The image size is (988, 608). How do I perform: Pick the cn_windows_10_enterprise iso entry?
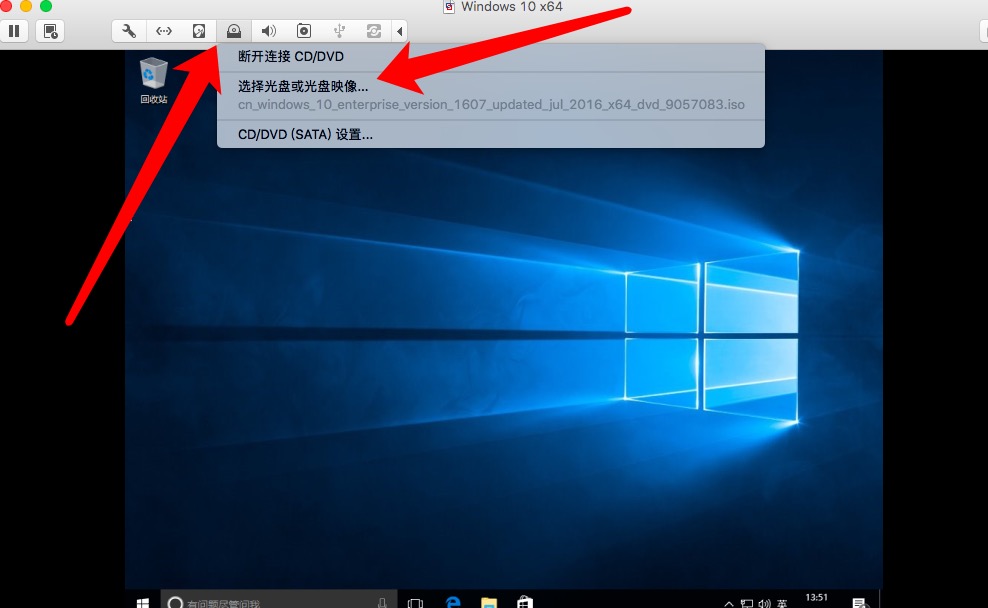491,105
